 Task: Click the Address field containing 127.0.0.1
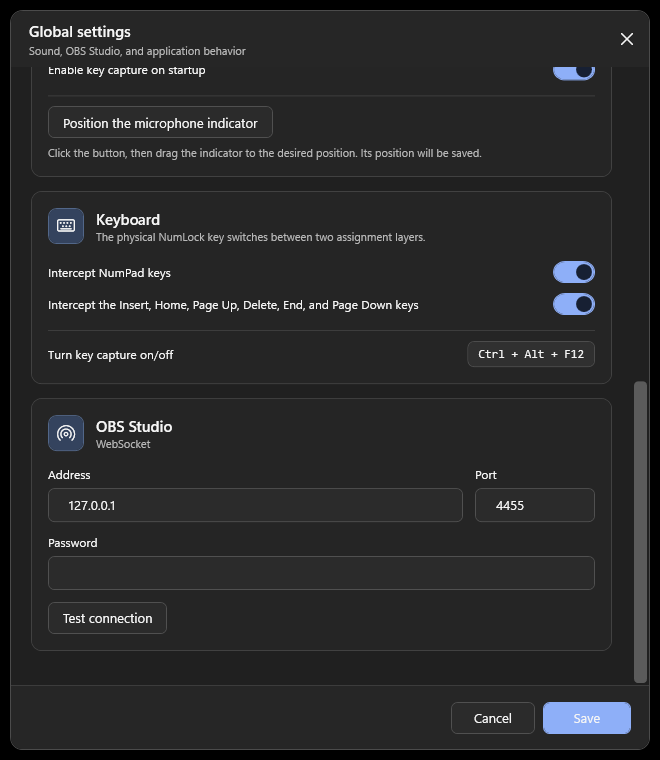255,505
